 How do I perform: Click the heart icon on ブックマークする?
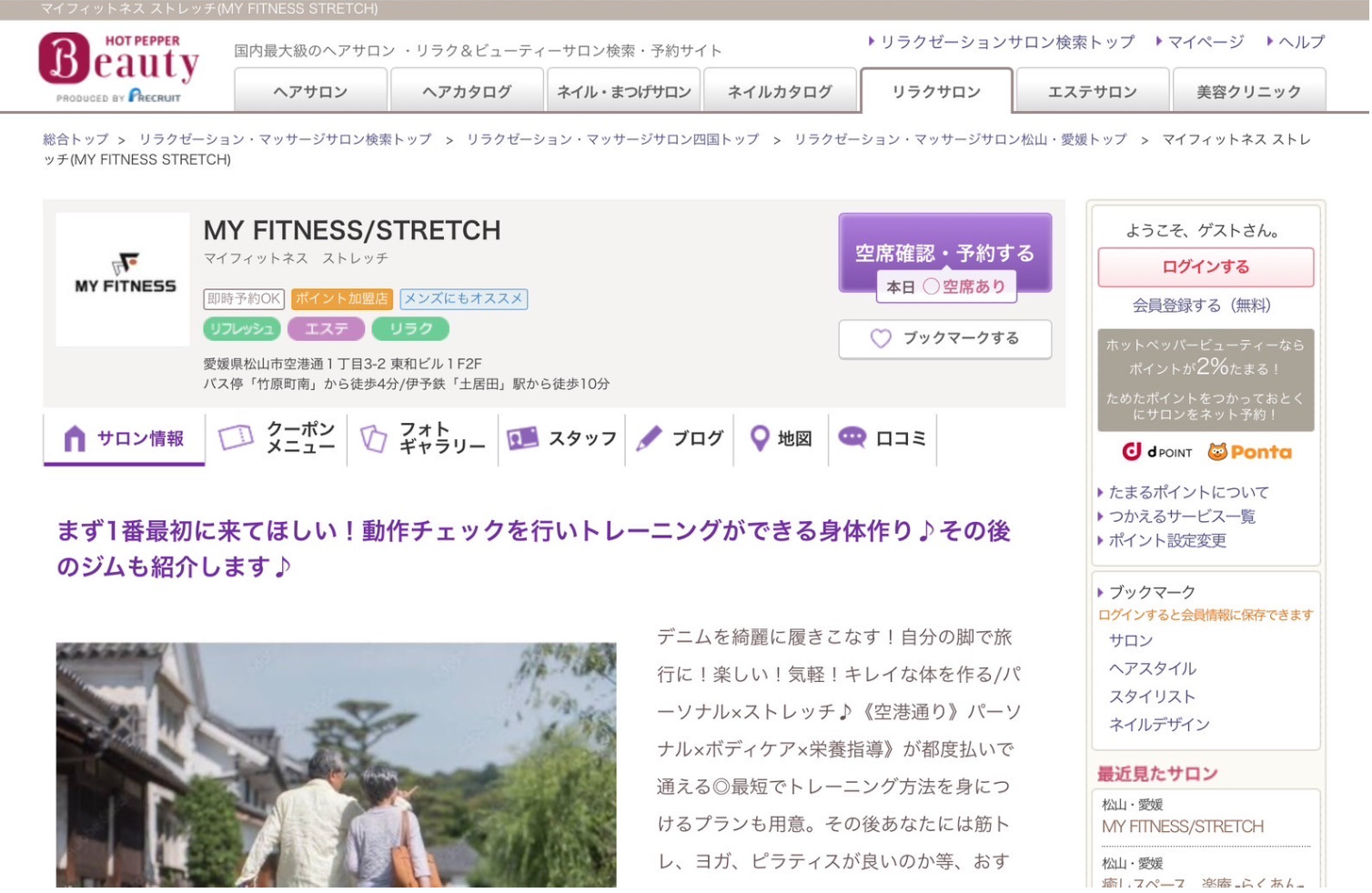pyautogui.click(x=881, y=338)
